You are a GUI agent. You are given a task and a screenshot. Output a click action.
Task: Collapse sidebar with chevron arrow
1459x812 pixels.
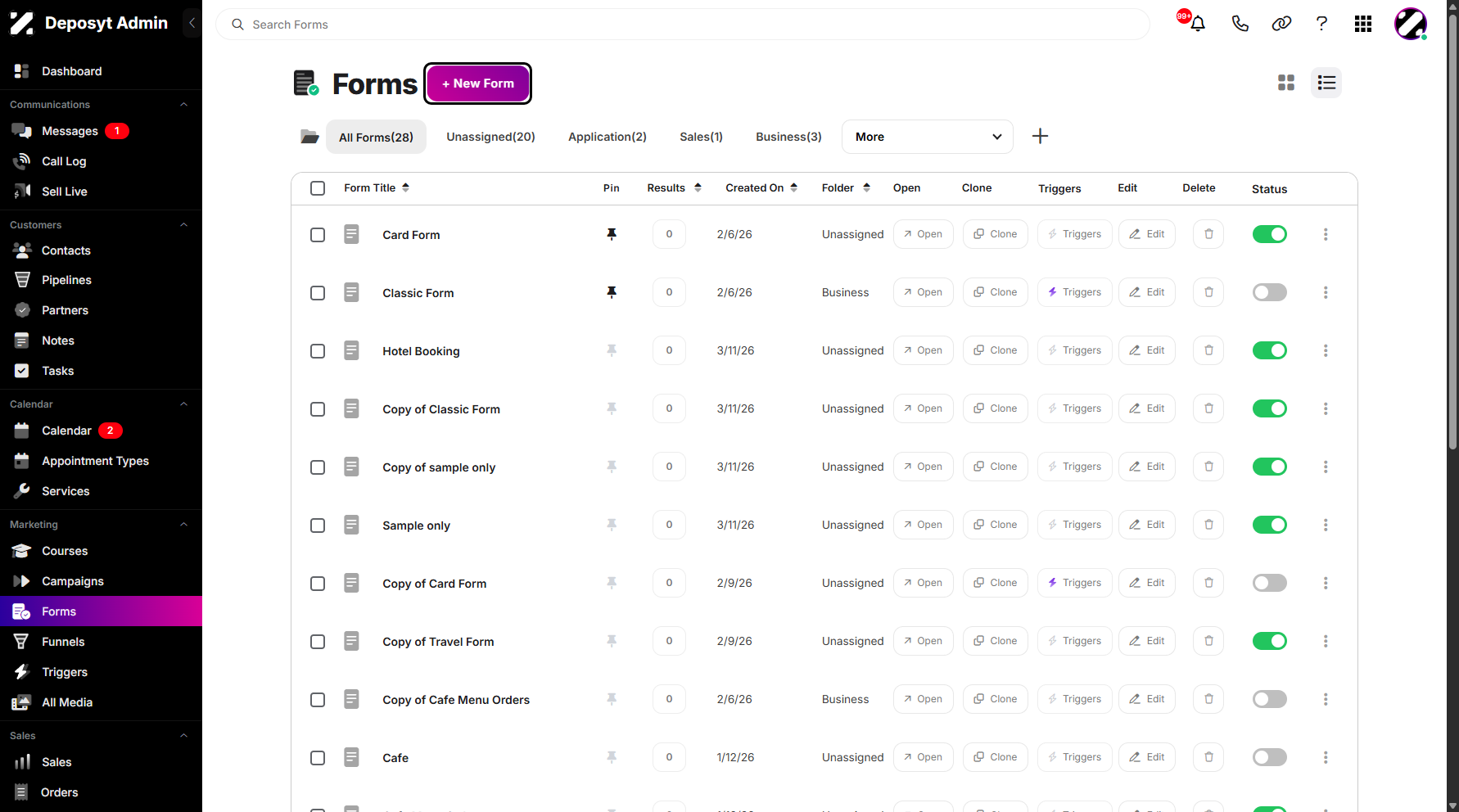[x=192, y=23]
